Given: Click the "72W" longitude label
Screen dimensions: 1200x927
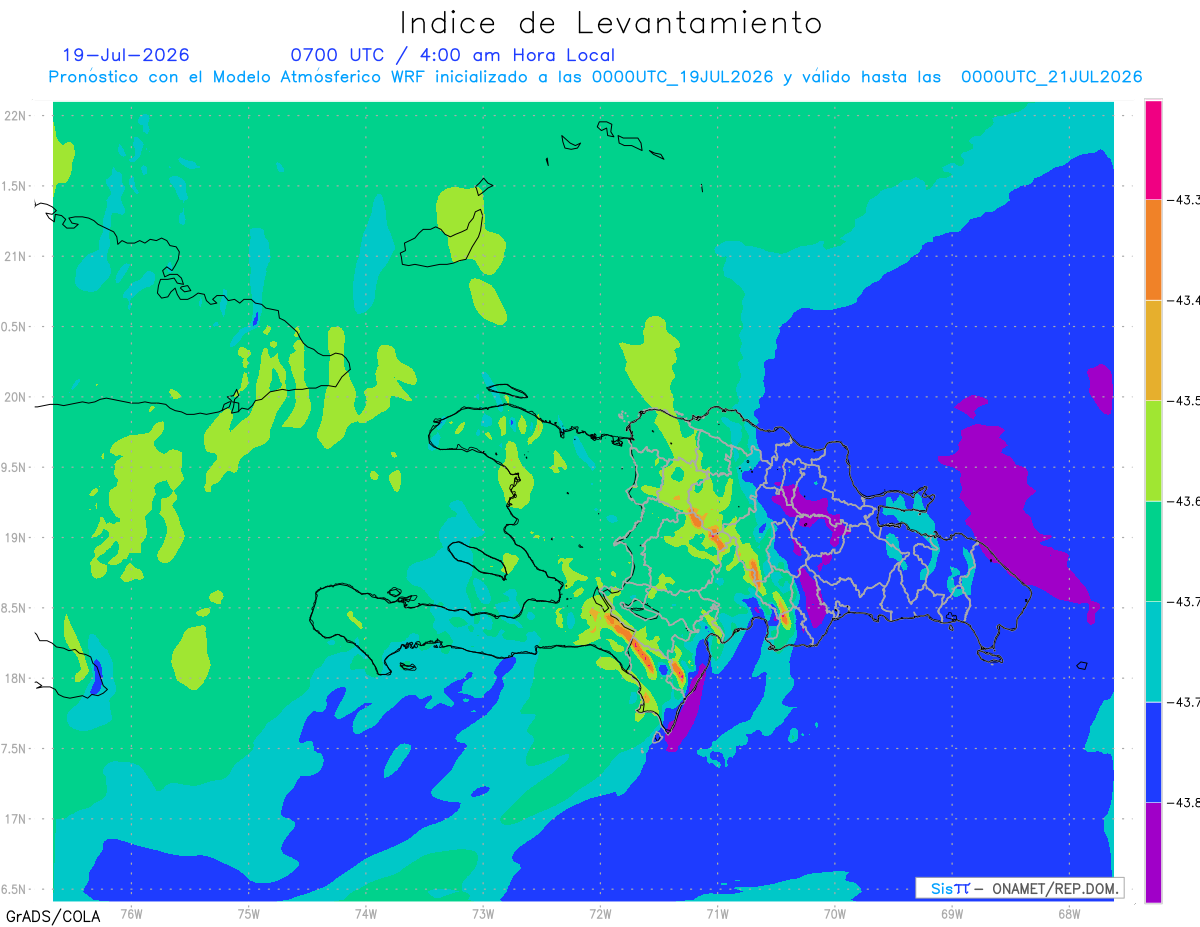Looking at the screenshot, I should click(x=600, y=913).
